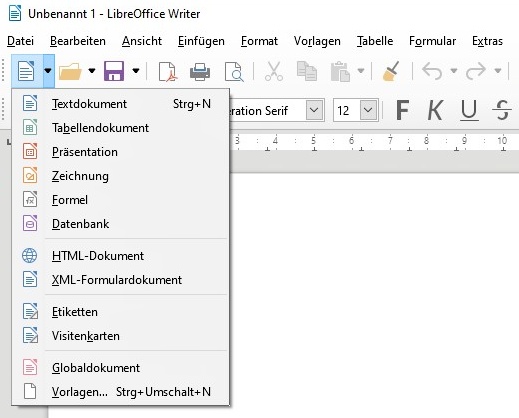
Task: Create a new Präsentation
Action: 121,152
